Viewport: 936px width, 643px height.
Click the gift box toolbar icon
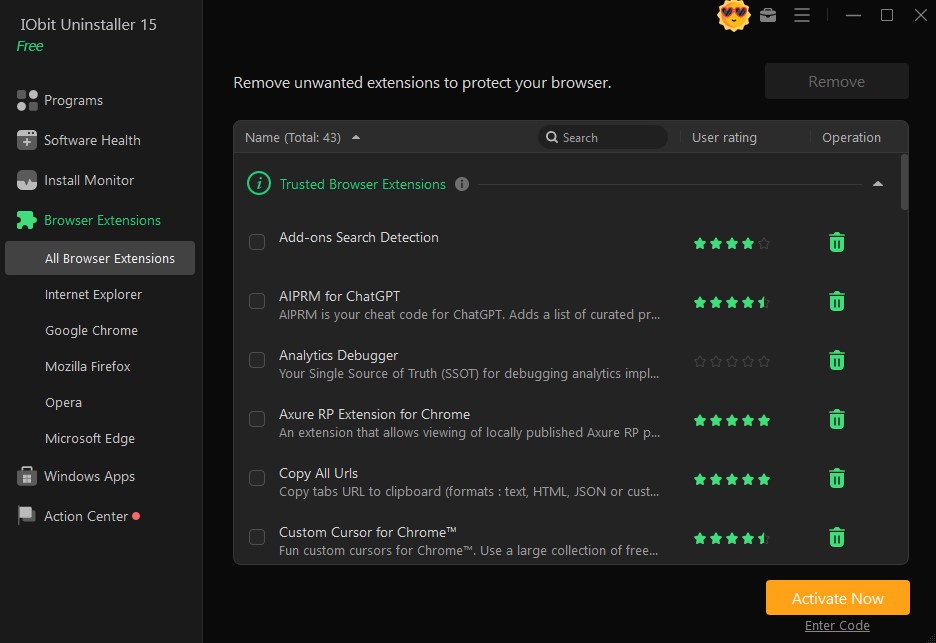click(x=768, y=16)
